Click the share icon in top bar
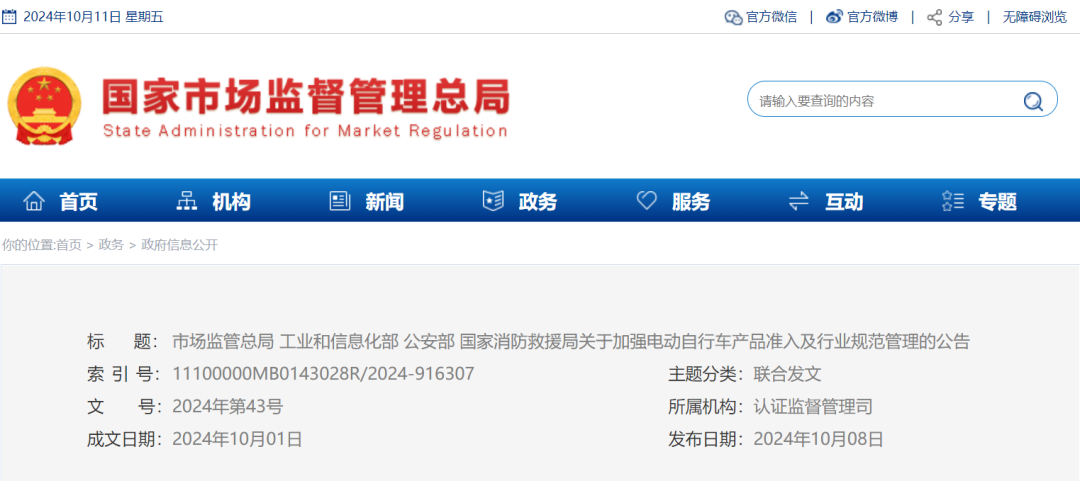 point(935,17)
